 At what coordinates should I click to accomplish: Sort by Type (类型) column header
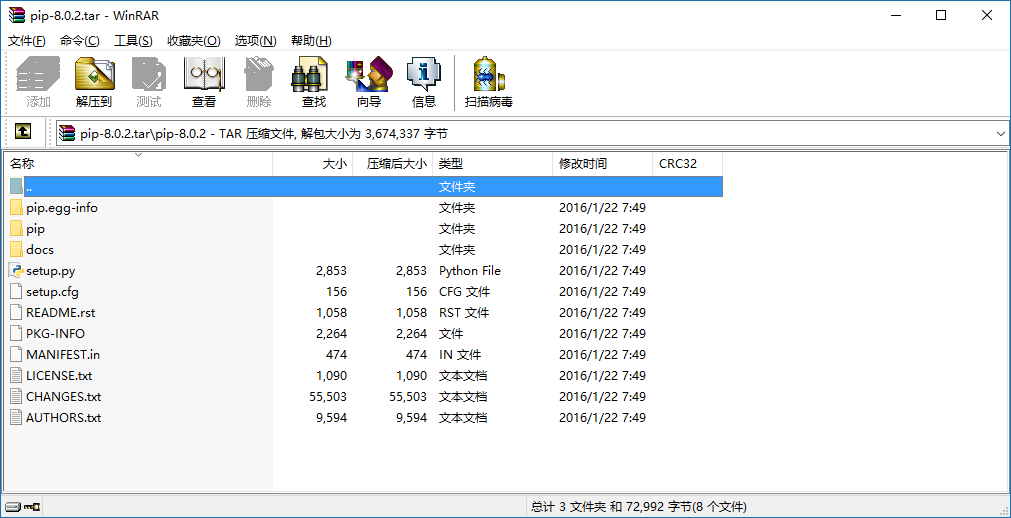coord(493,164)
